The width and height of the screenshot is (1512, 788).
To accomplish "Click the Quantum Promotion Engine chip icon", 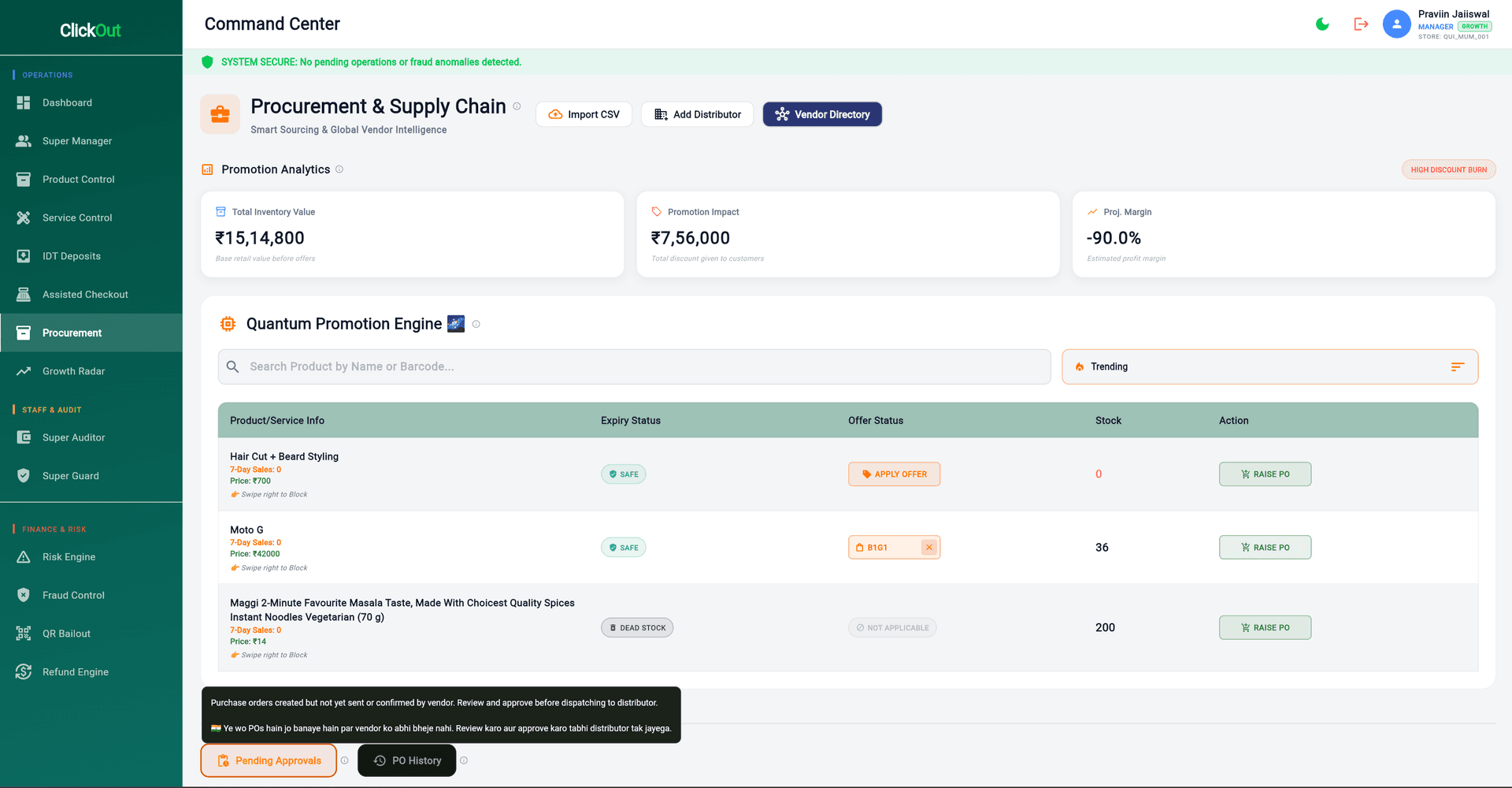I will click(228, 324).
